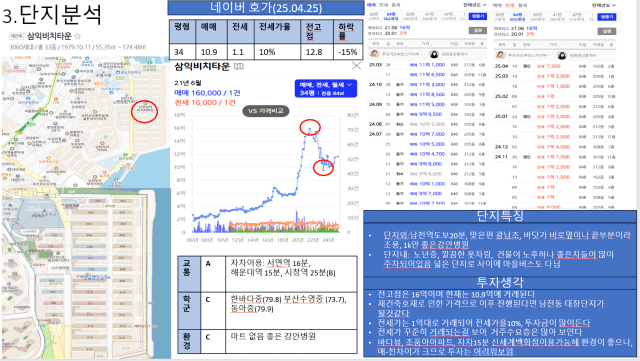This screenshot has width=640, height=361.
Task: Click the 전세 16,000 / 1건 chart label
Action: [x=205, y=103]
